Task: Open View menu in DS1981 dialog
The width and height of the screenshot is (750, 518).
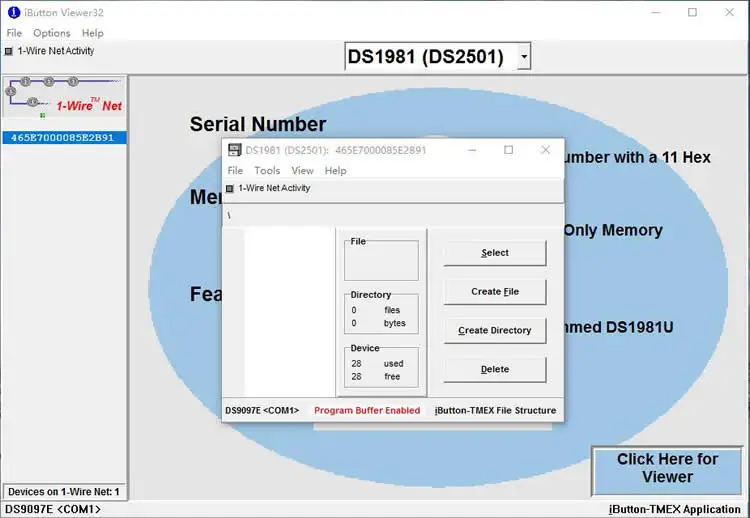Action: [x=302, y=170]
